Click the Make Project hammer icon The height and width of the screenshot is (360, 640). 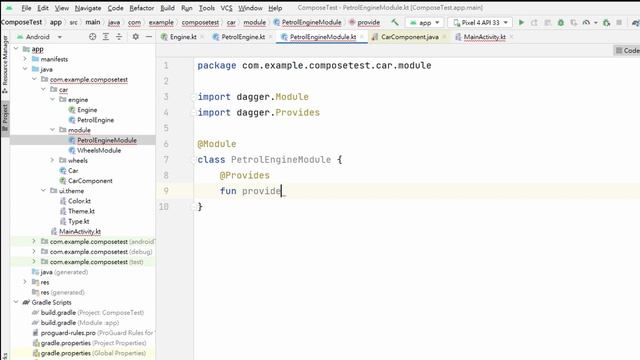395,22
